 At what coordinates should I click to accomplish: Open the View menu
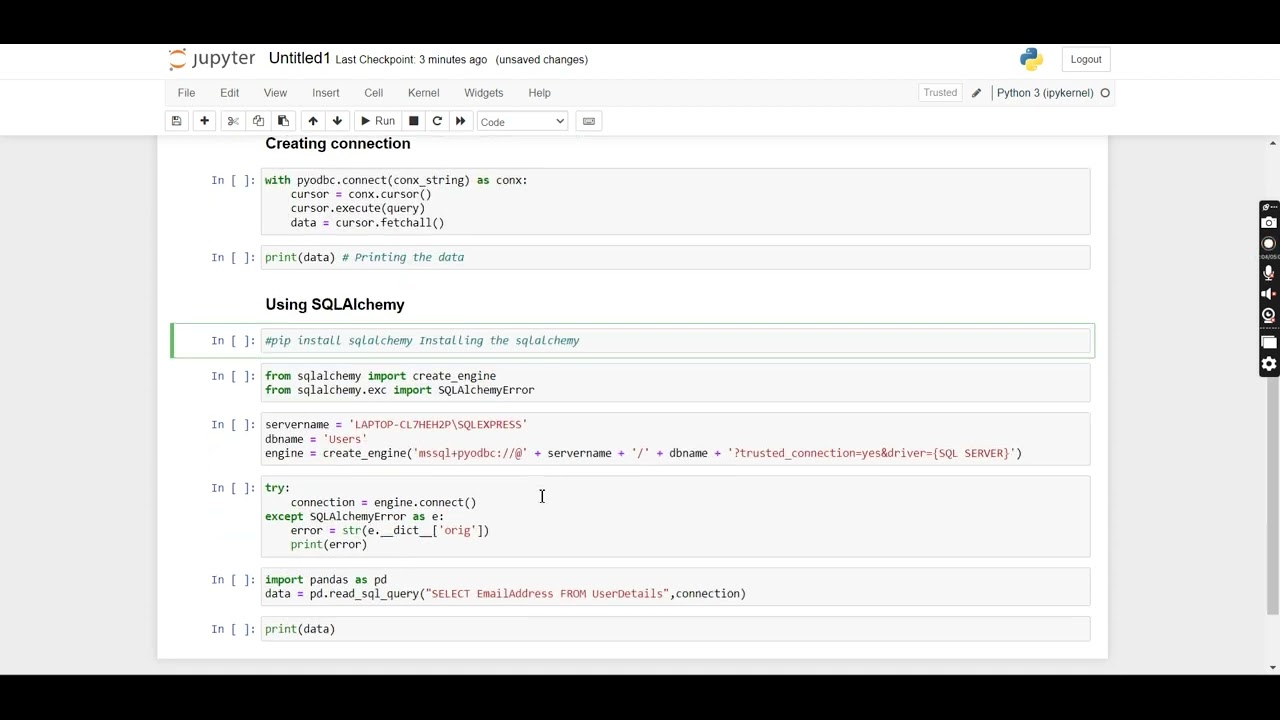pos(275,93)
